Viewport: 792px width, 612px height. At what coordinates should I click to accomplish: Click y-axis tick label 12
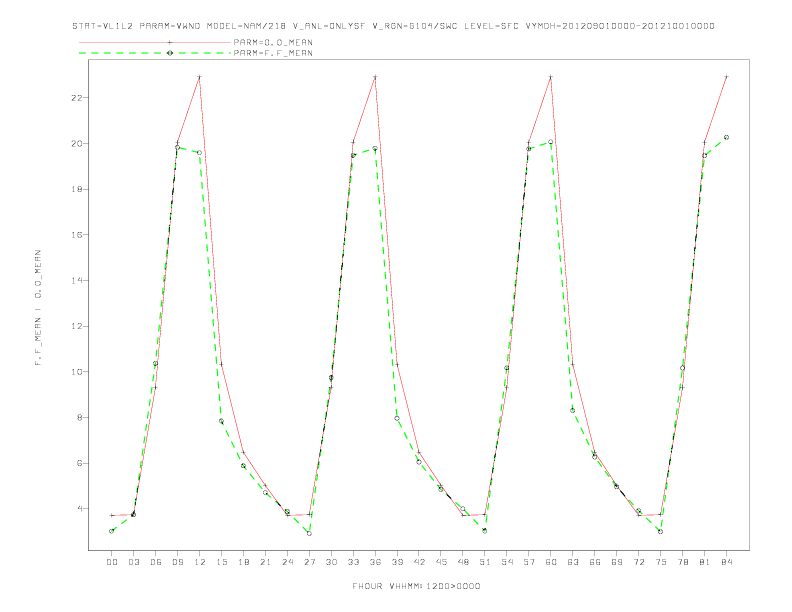[77, 326]
